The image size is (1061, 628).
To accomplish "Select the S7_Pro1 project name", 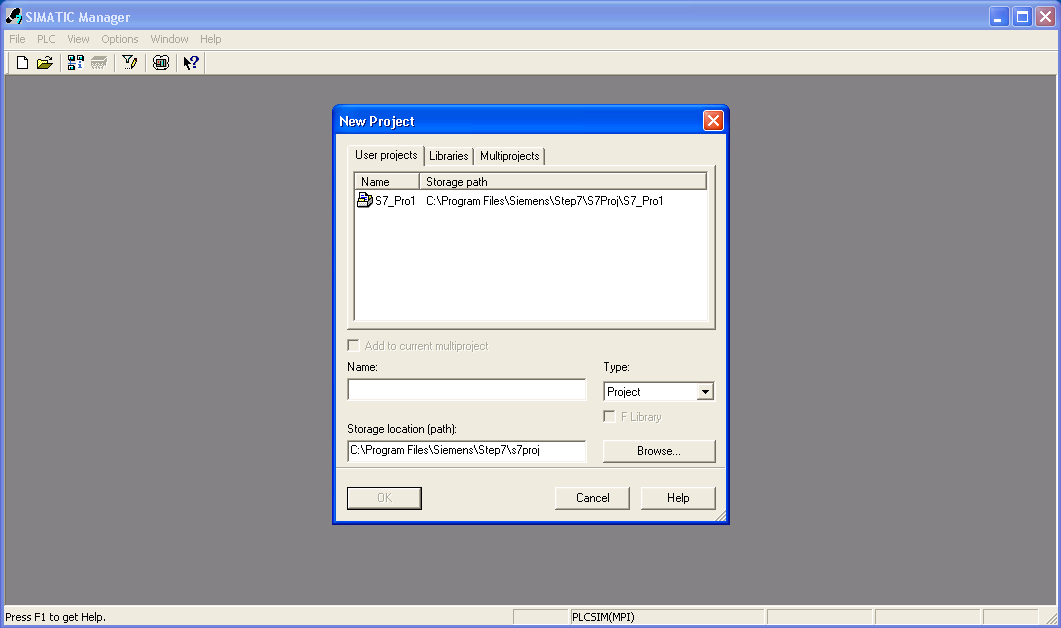I will (395, 201).
